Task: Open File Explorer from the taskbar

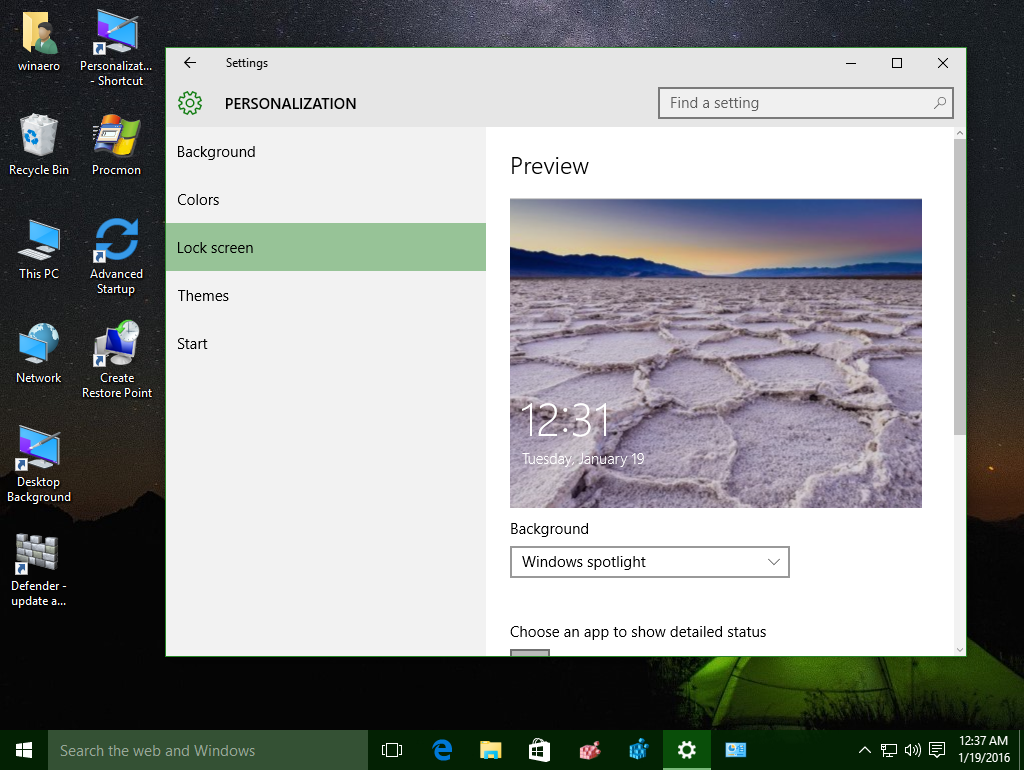Action: [490, 749]
